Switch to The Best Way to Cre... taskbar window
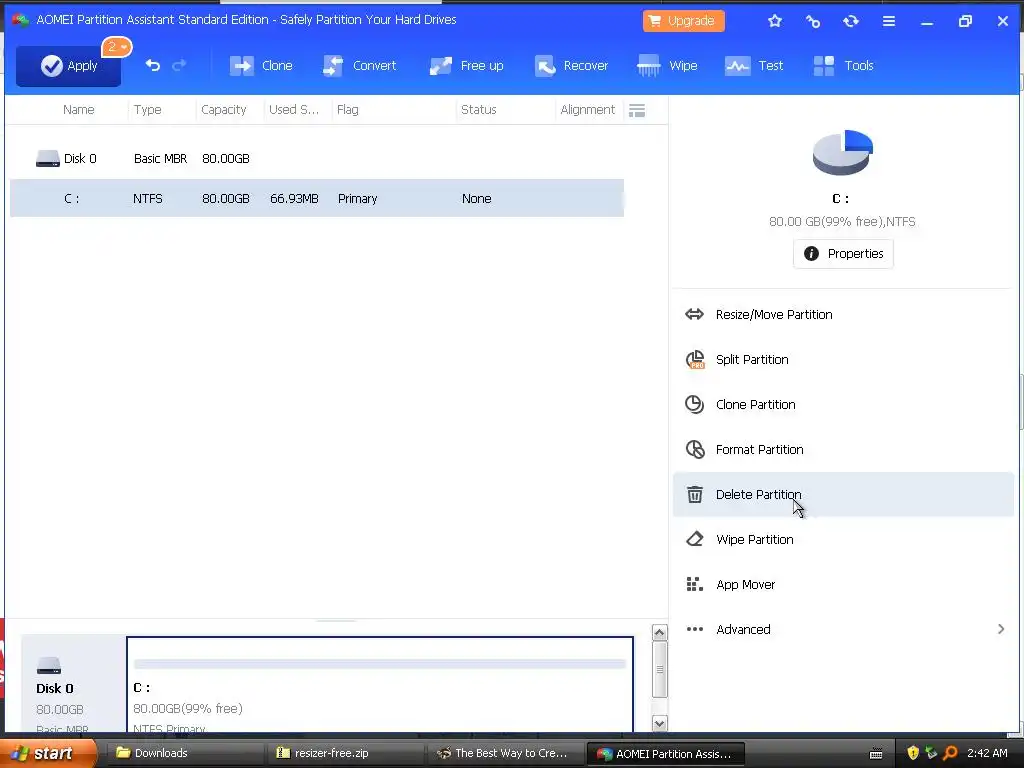Viewport: 1024px width, 768px height. (505, 753)
